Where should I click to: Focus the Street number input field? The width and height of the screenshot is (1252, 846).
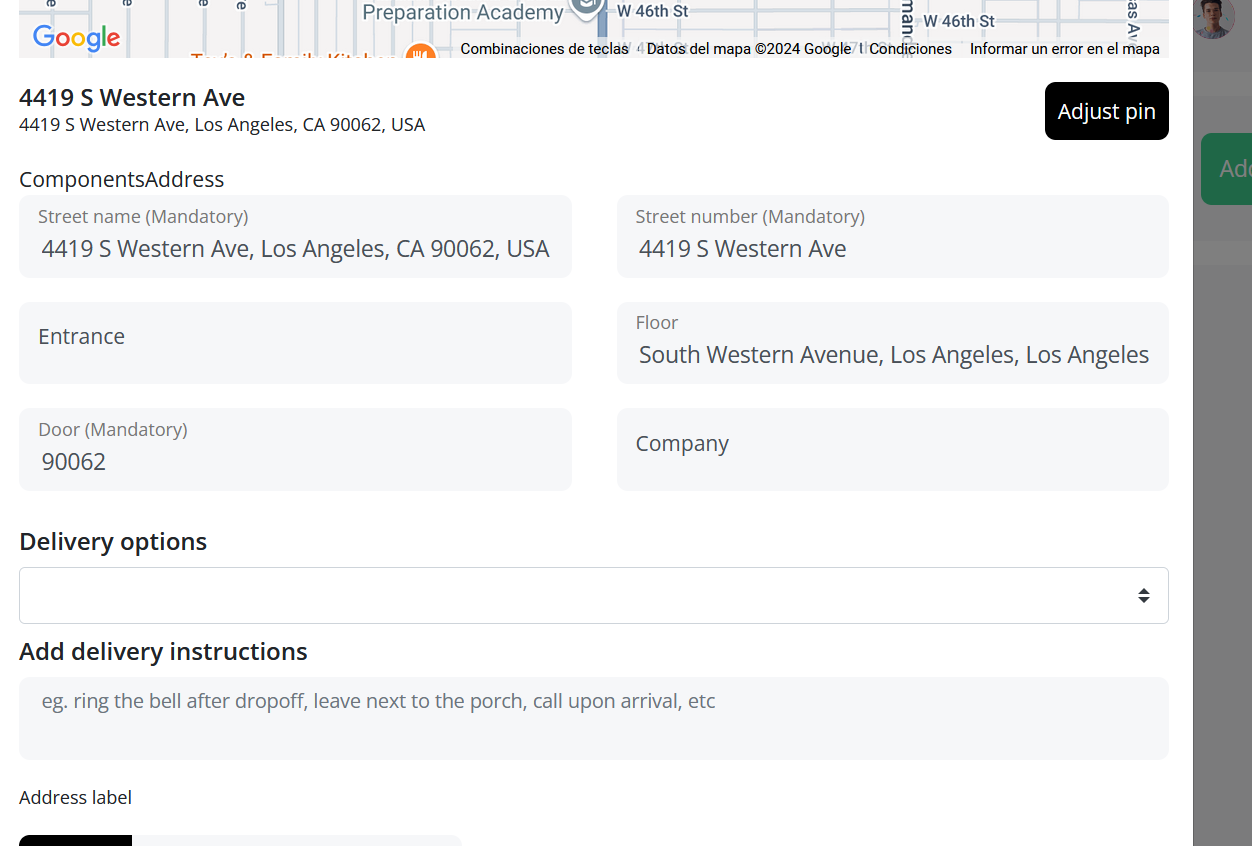pos(892,236)
